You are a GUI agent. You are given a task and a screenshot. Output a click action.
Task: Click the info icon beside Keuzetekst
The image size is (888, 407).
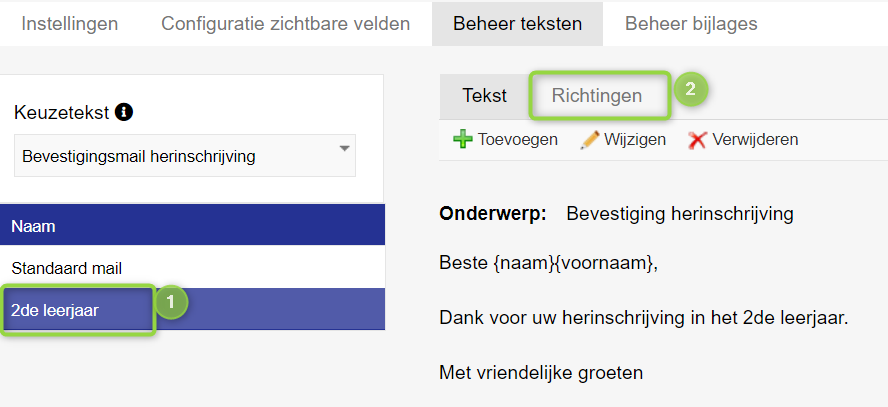pos(123,112)
